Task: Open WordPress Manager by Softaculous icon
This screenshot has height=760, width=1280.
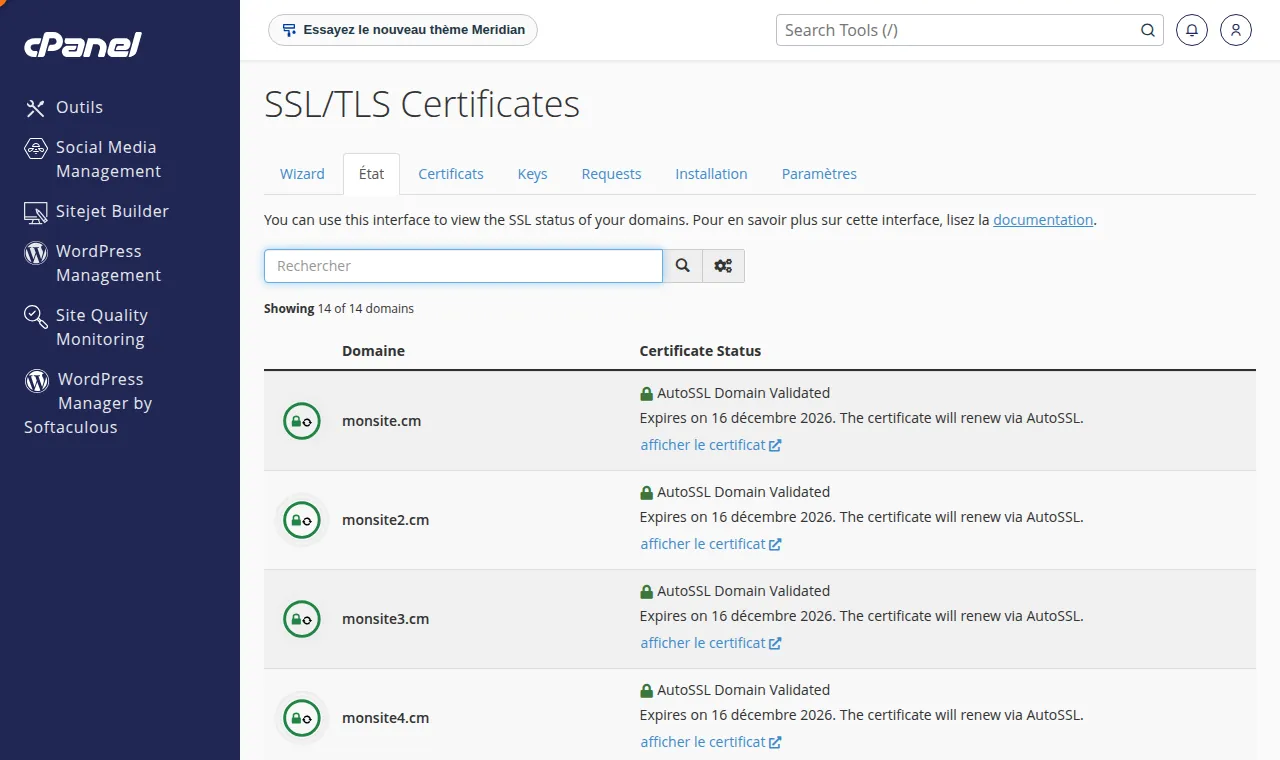Action: click(37, 380)
